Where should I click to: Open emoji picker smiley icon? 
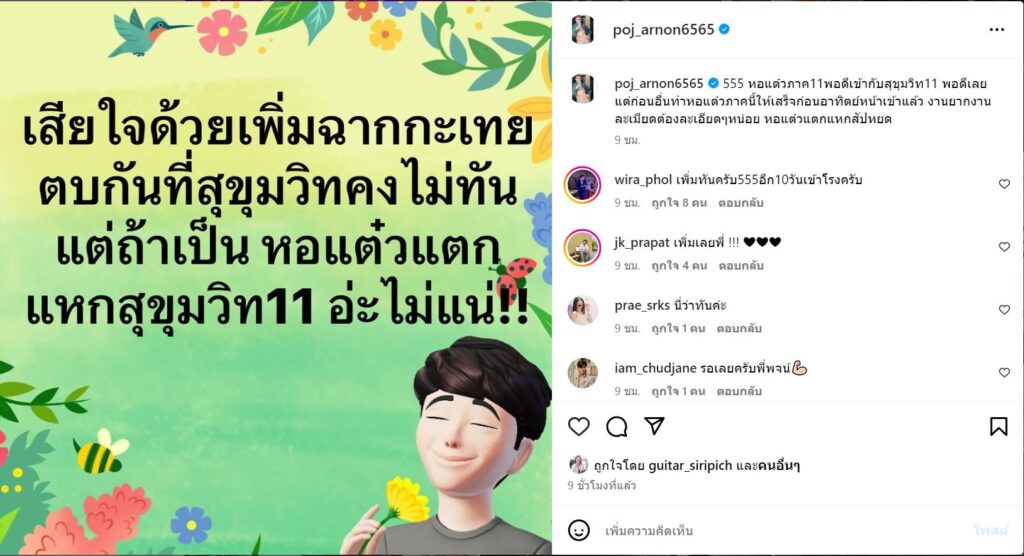579,530
